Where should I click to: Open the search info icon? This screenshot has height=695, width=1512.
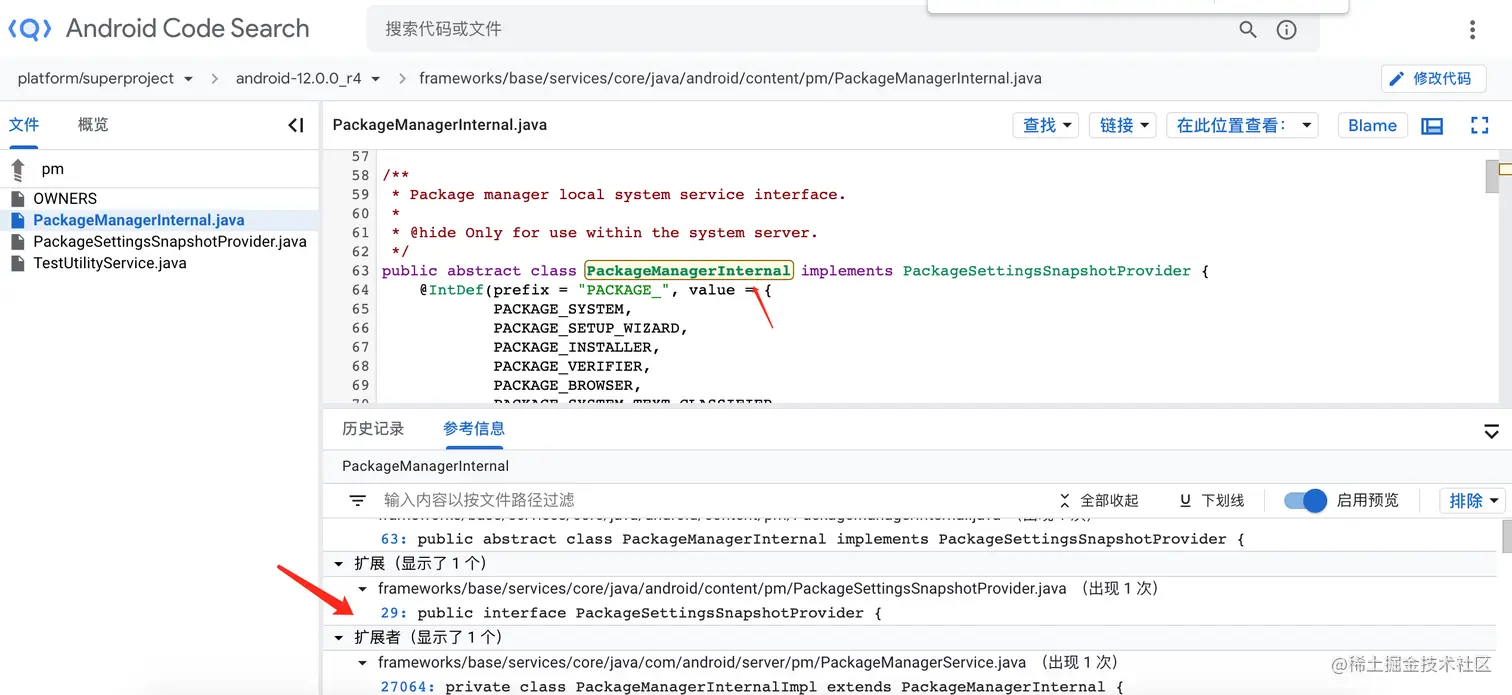coord(1287,30)
